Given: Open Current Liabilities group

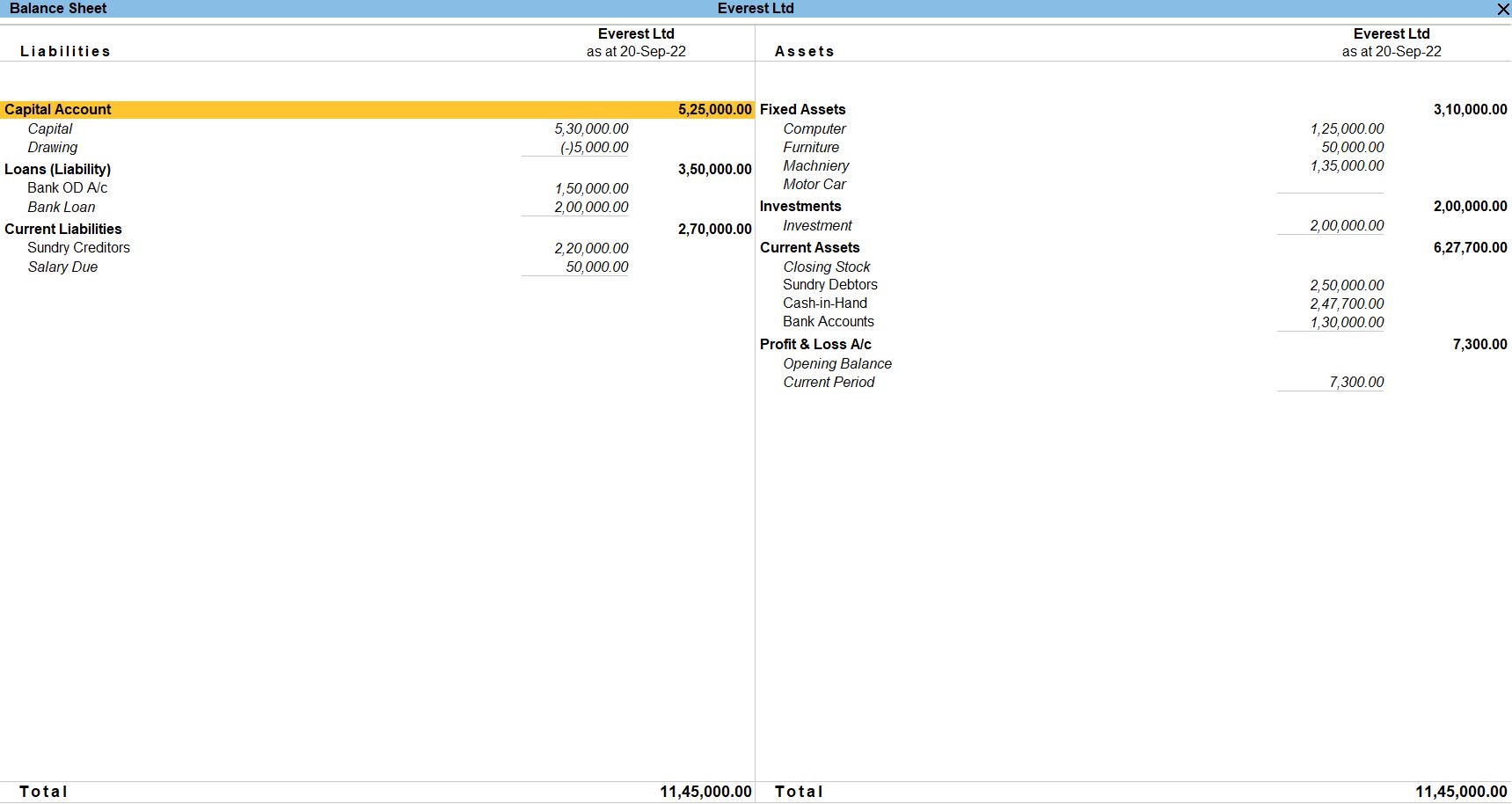Looking at the screenshot, I should pyautogui.click(x=63, y=230).
